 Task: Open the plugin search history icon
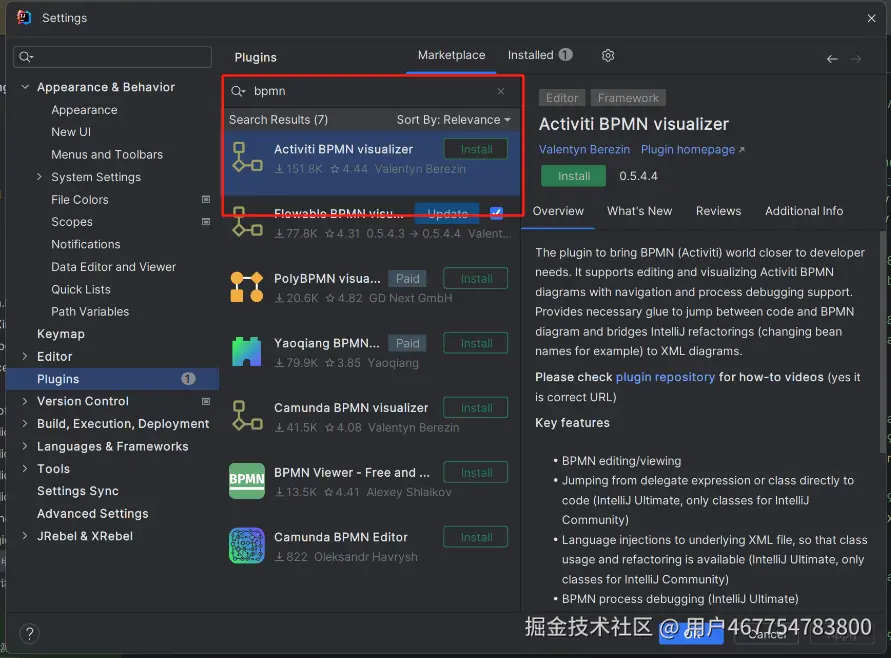coord(238,91)
